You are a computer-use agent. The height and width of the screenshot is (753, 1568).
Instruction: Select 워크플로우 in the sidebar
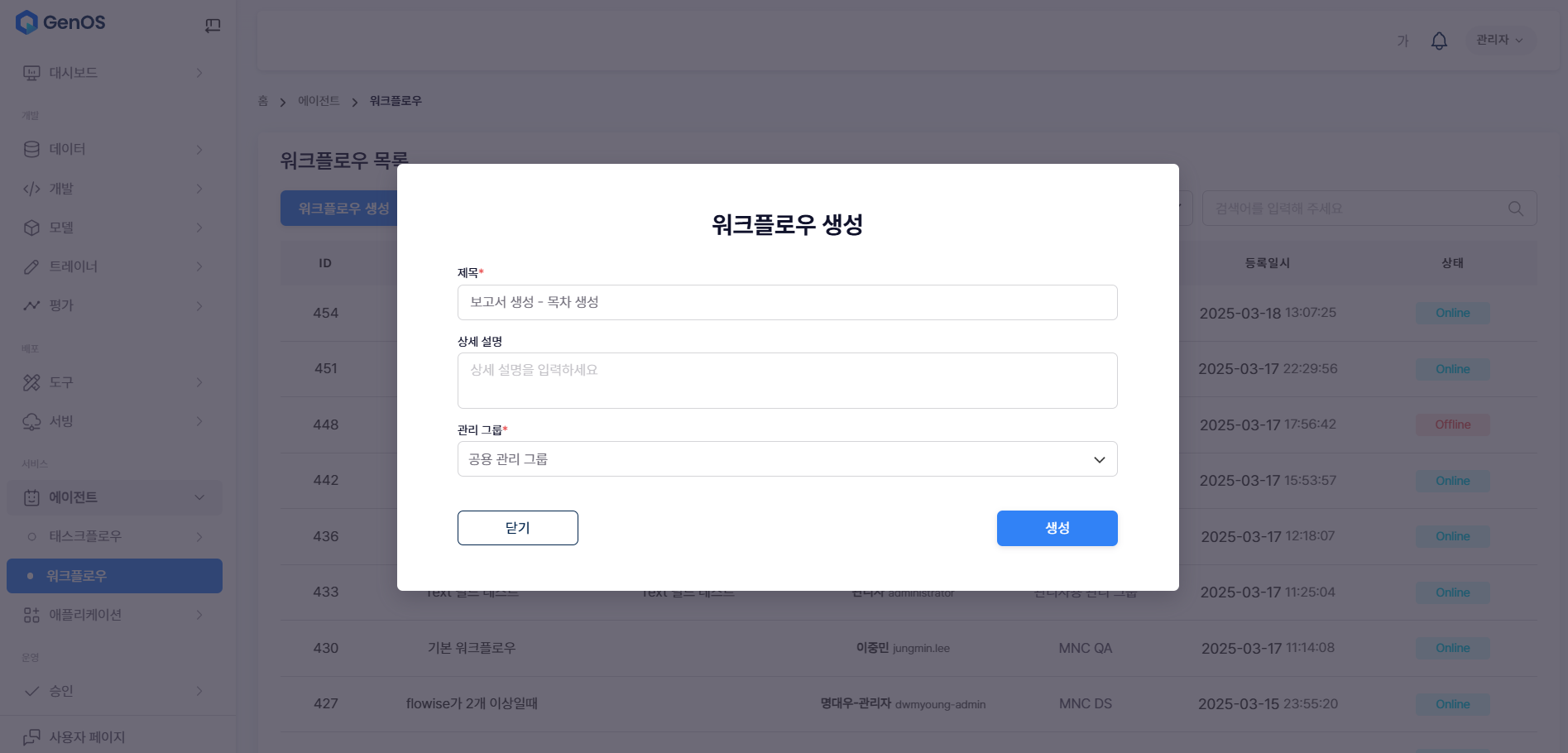pos(114,576)
